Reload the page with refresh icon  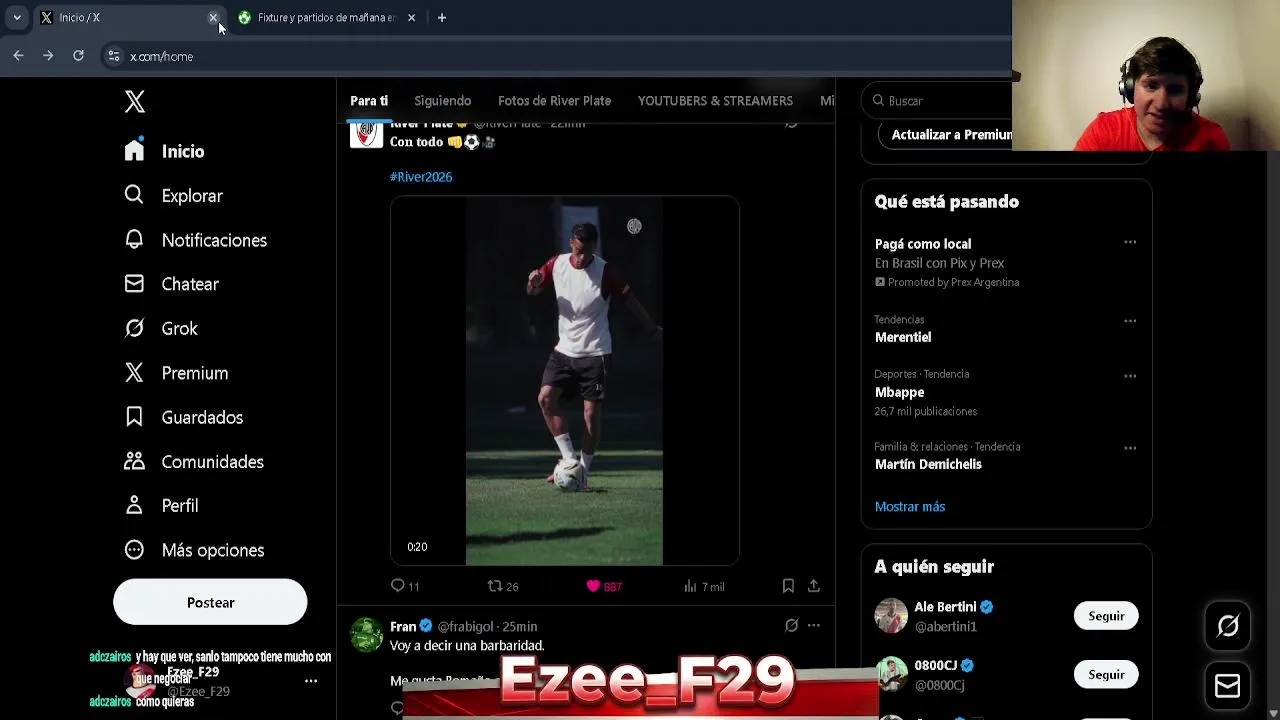78,56
